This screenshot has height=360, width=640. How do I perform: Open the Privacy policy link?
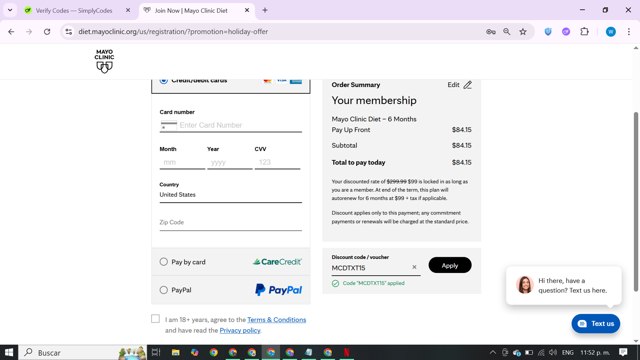coord(240,330)
